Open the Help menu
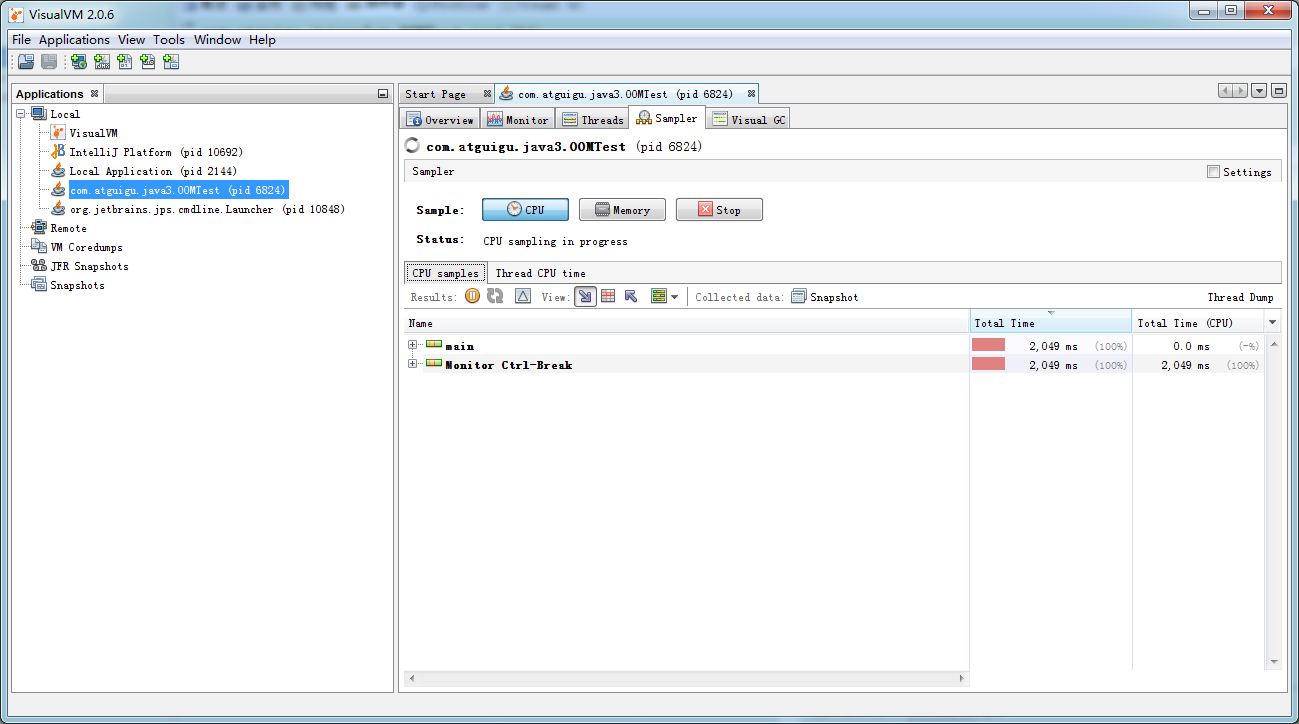 pyautogui.click(x=262, y=40)
